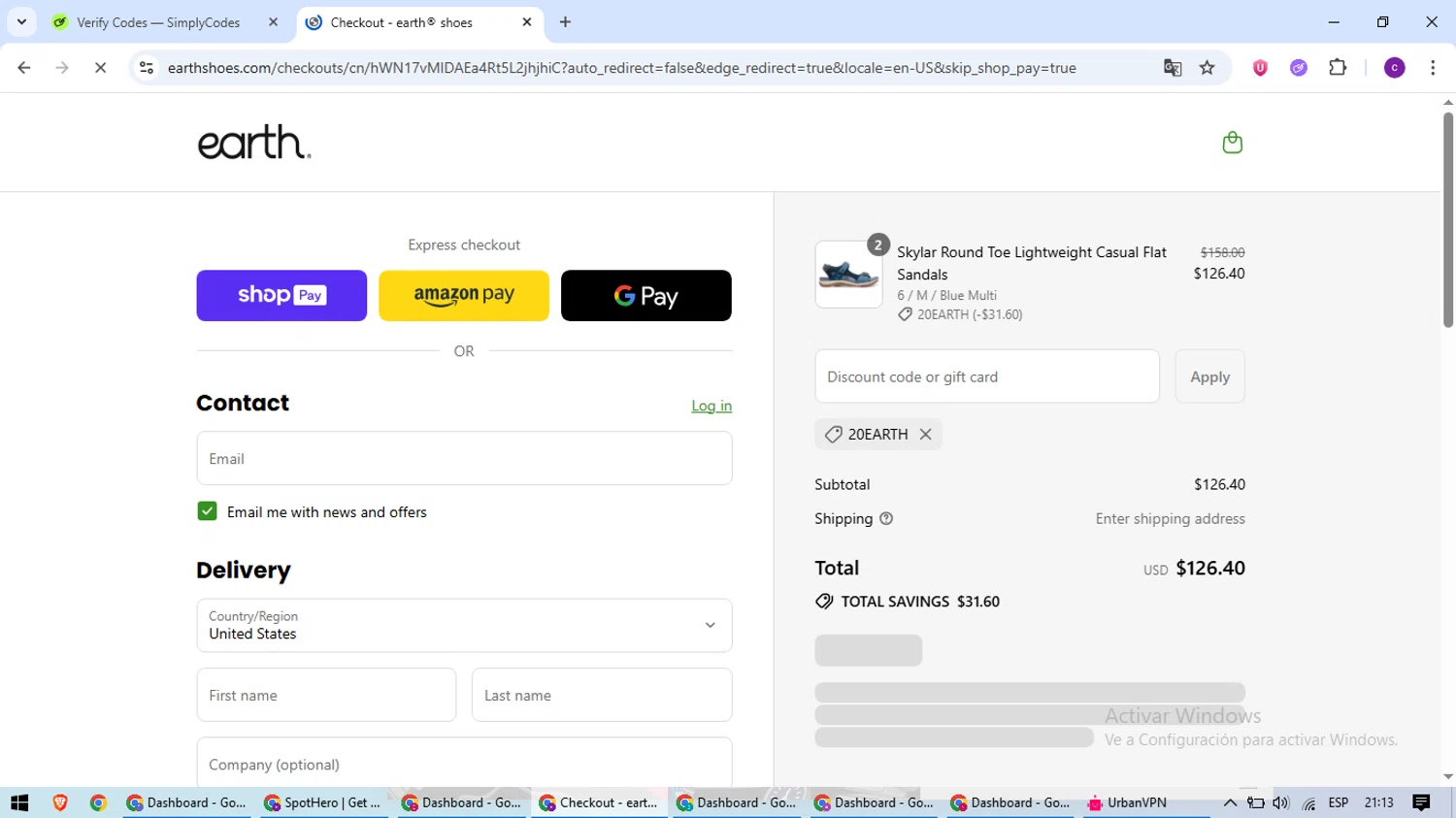Open the Chrome three-dot menu

coord(1433,68)
